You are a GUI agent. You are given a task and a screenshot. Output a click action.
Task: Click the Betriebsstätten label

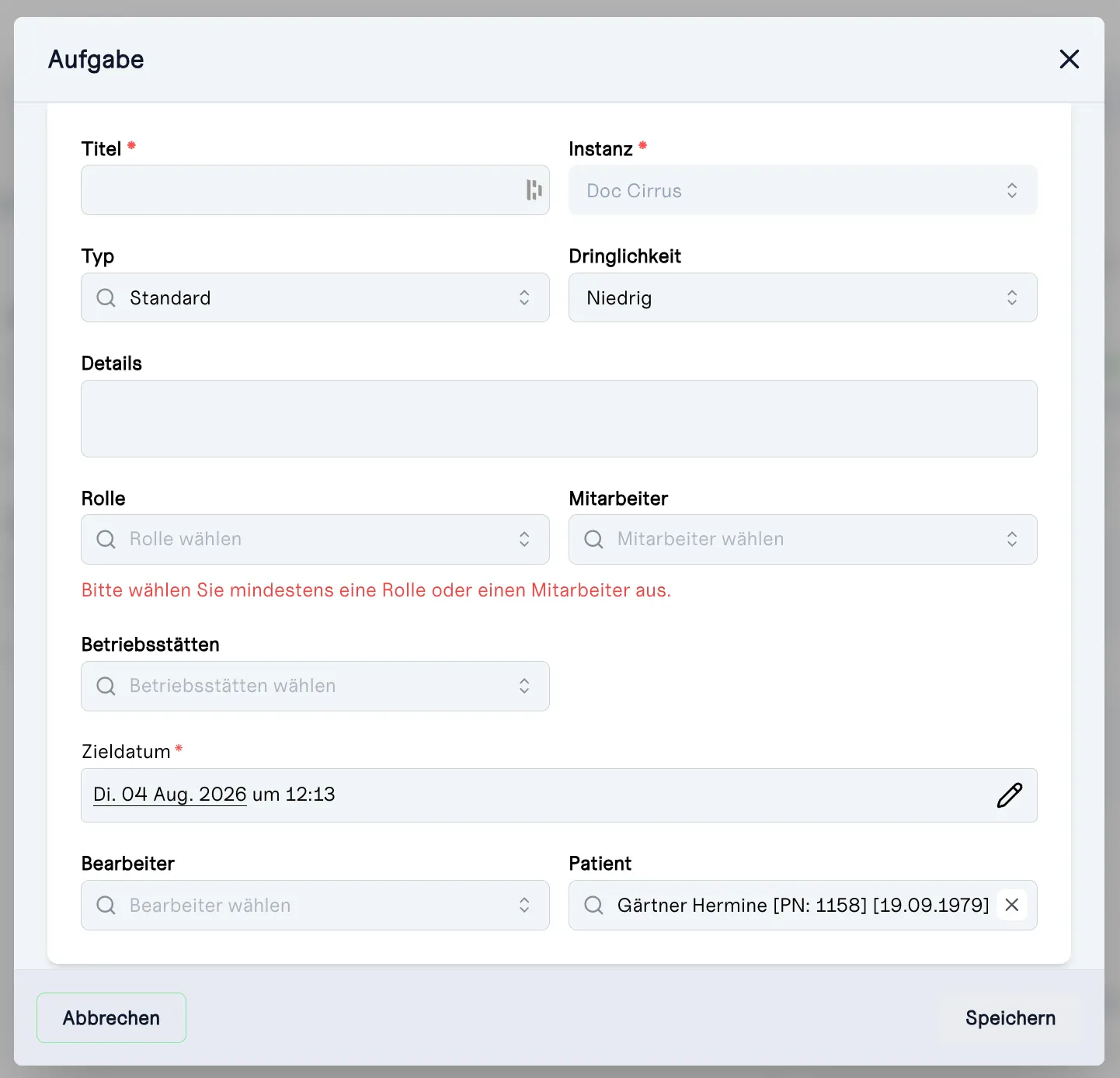[x=151, y=645]
